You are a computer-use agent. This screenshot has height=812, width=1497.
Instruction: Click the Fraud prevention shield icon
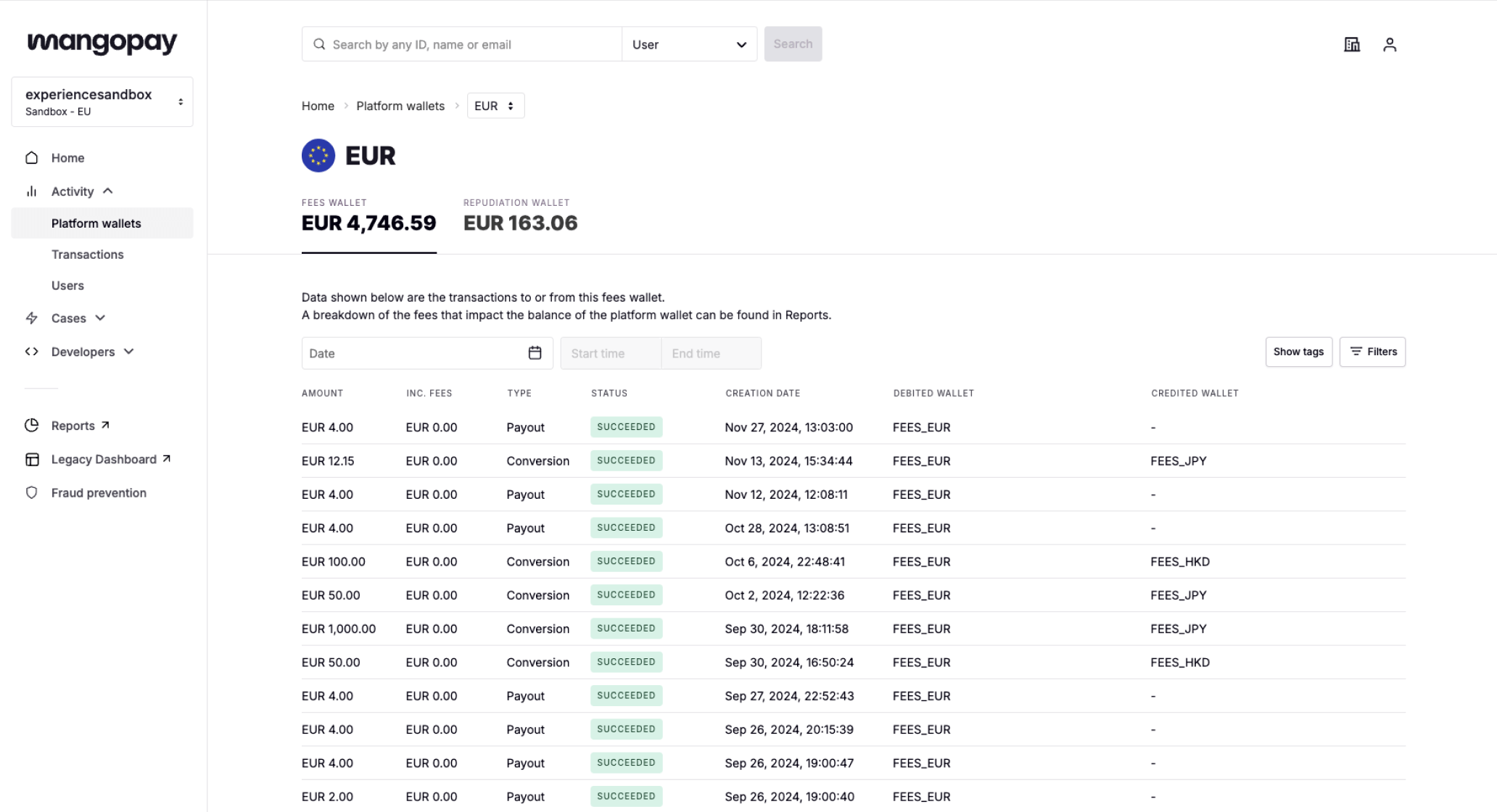click(x=32, y=492)
